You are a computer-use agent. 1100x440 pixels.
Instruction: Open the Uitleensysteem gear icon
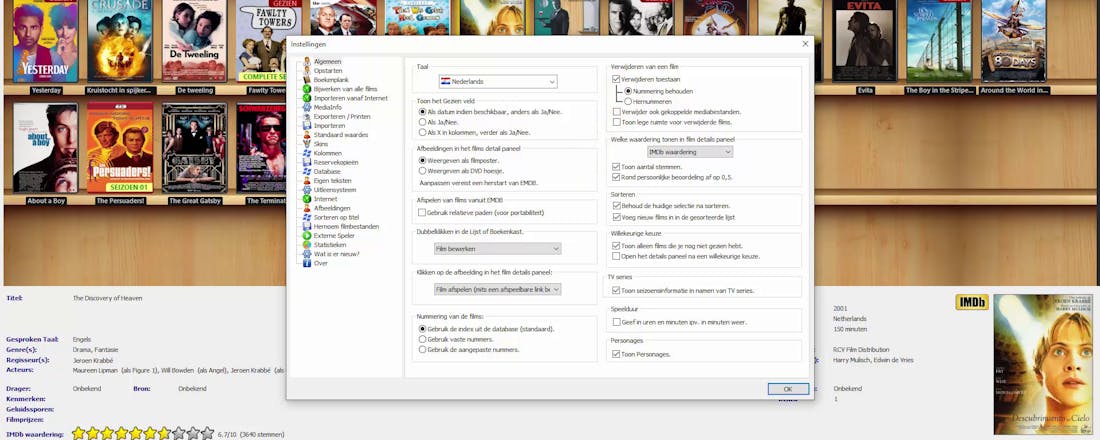click(x=307, y=189)
